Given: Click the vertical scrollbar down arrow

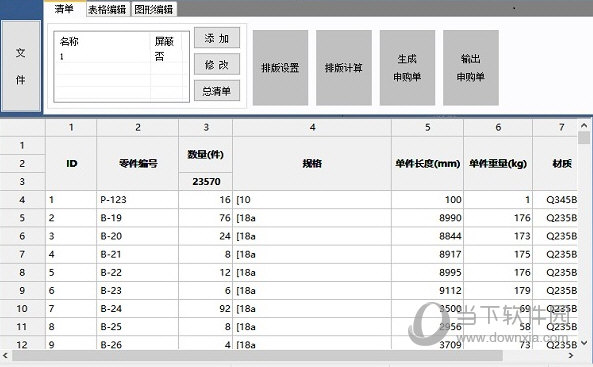Looking at the screenshot, I should [584, 343].
